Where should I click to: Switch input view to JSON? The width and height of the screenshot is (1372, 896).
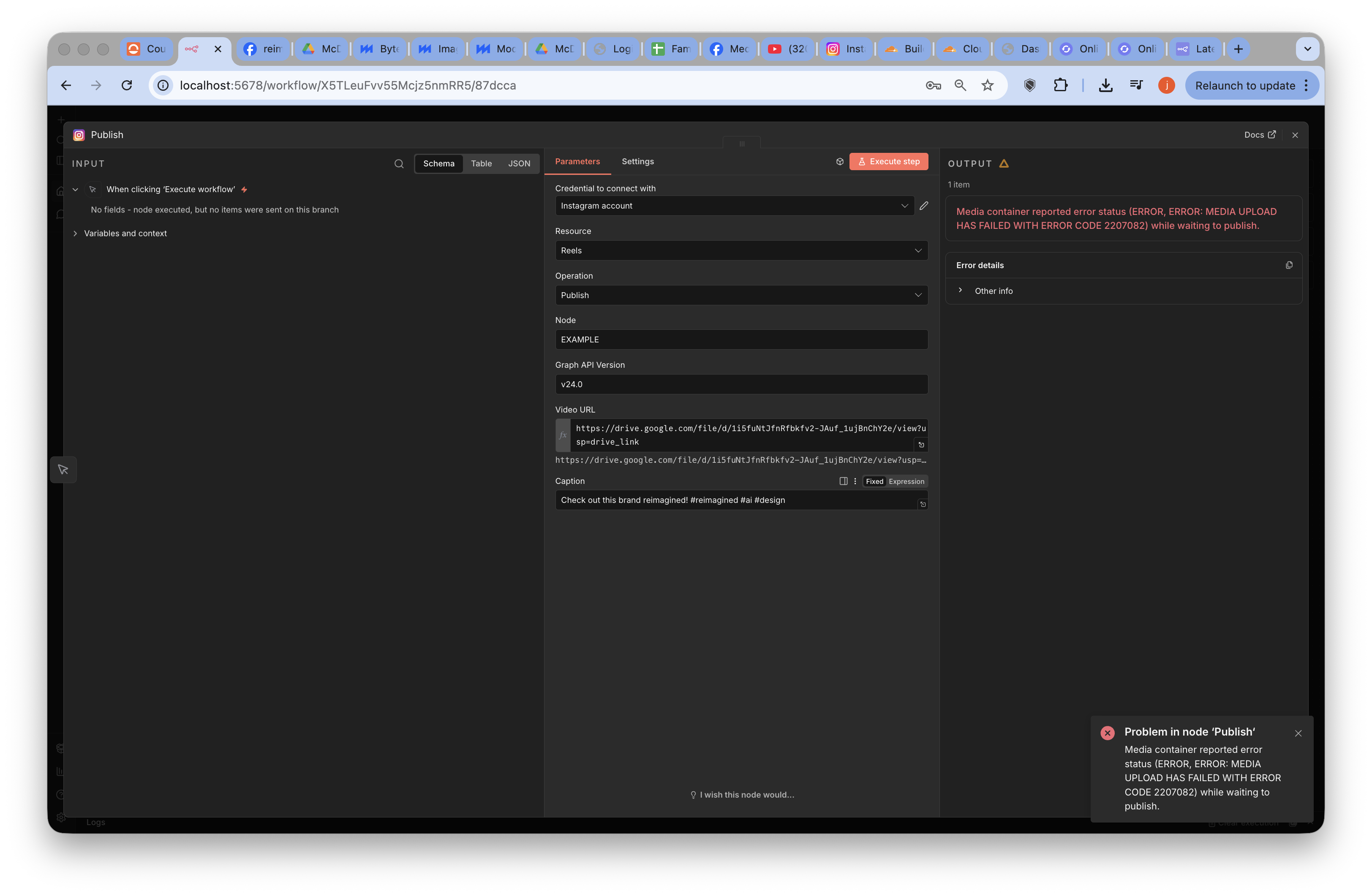pyautogui.click(x=519, y=164)
